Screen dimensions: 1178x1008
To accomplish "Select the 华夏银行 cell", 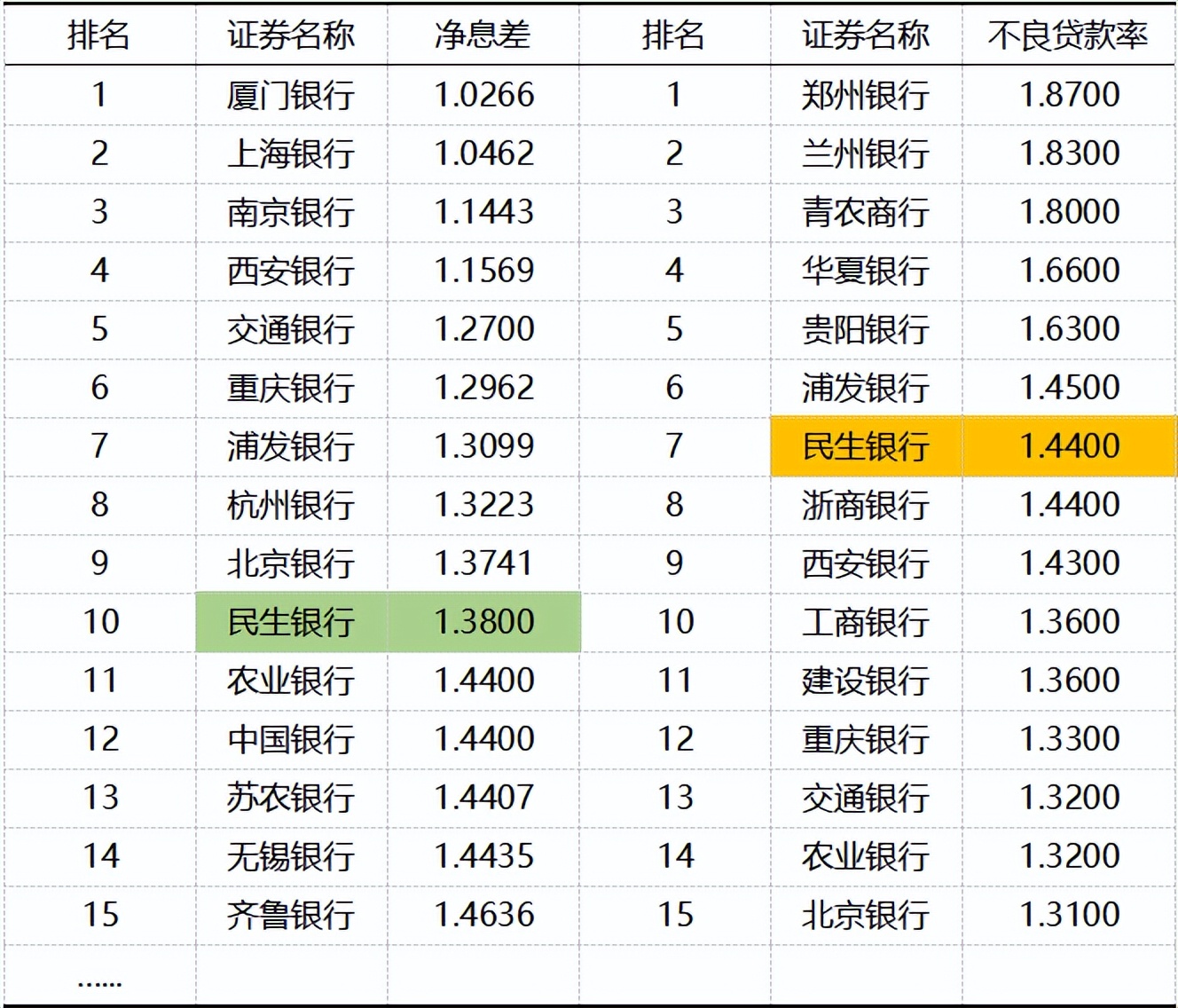I will pos(866,270).
